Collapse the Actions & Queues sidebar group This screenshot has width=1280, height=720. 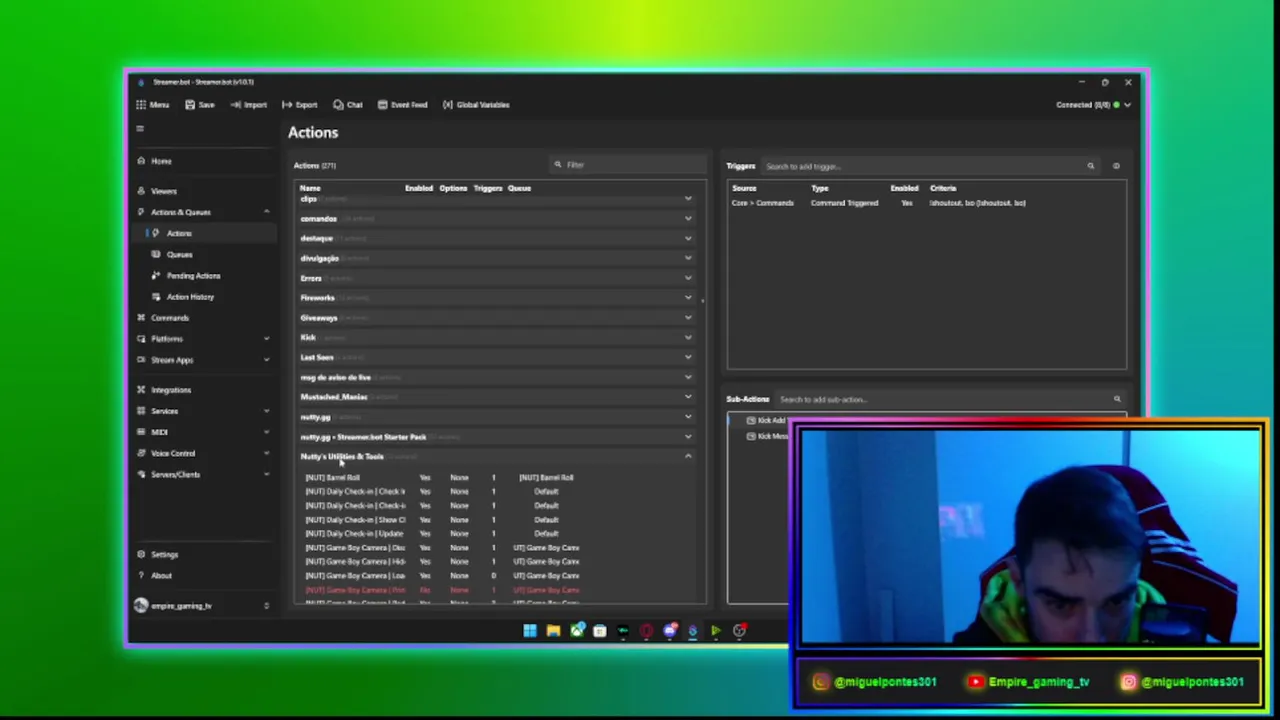[204, 212]
